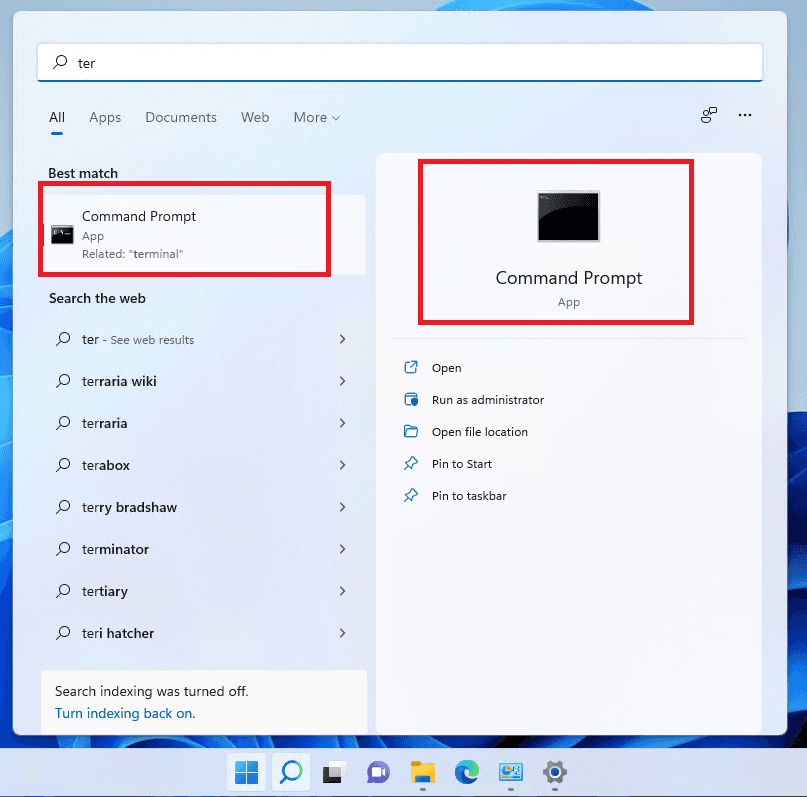
Task: Expand the More dropdown
Action: (x=317, y=117)
